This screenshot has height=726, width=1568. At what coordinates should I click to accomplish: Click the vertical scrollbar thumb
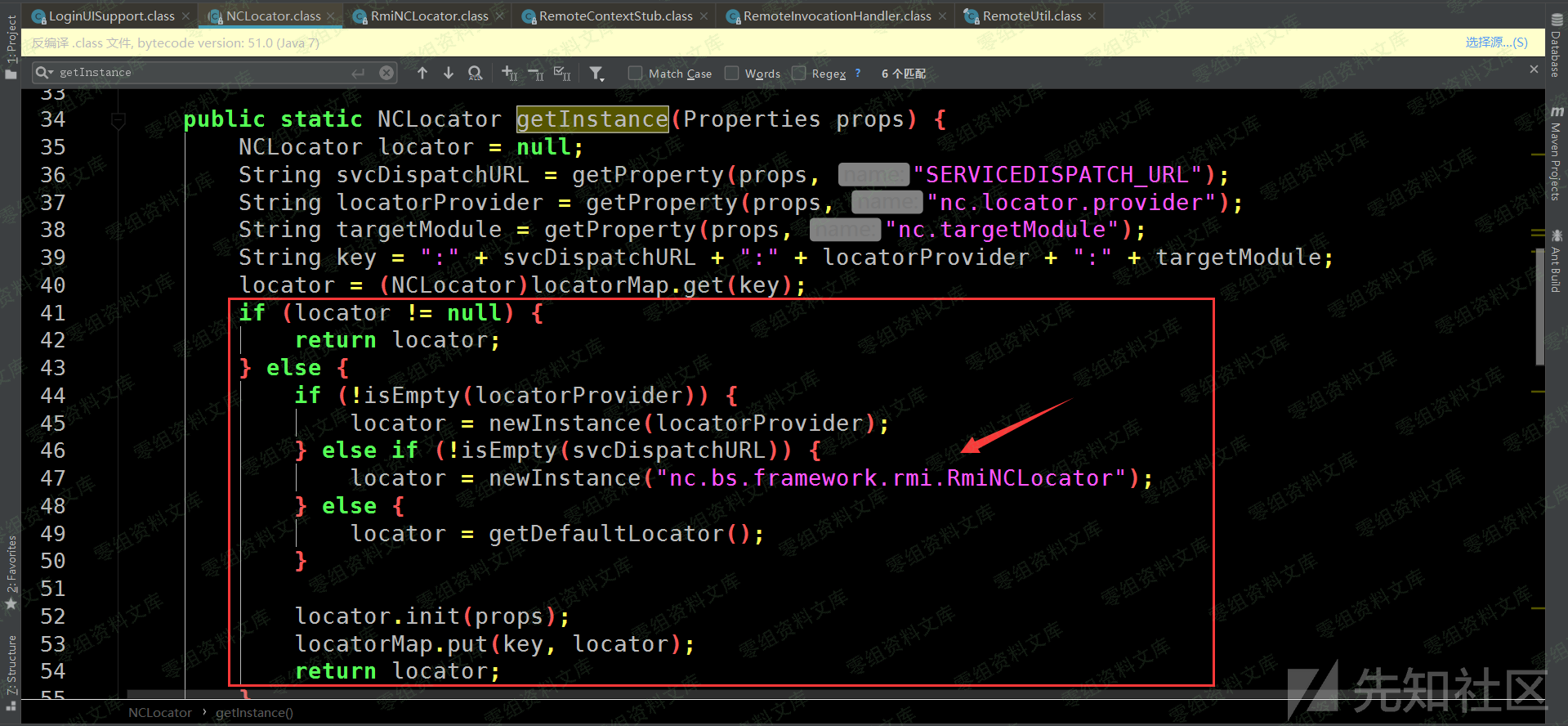point(1539,307)
